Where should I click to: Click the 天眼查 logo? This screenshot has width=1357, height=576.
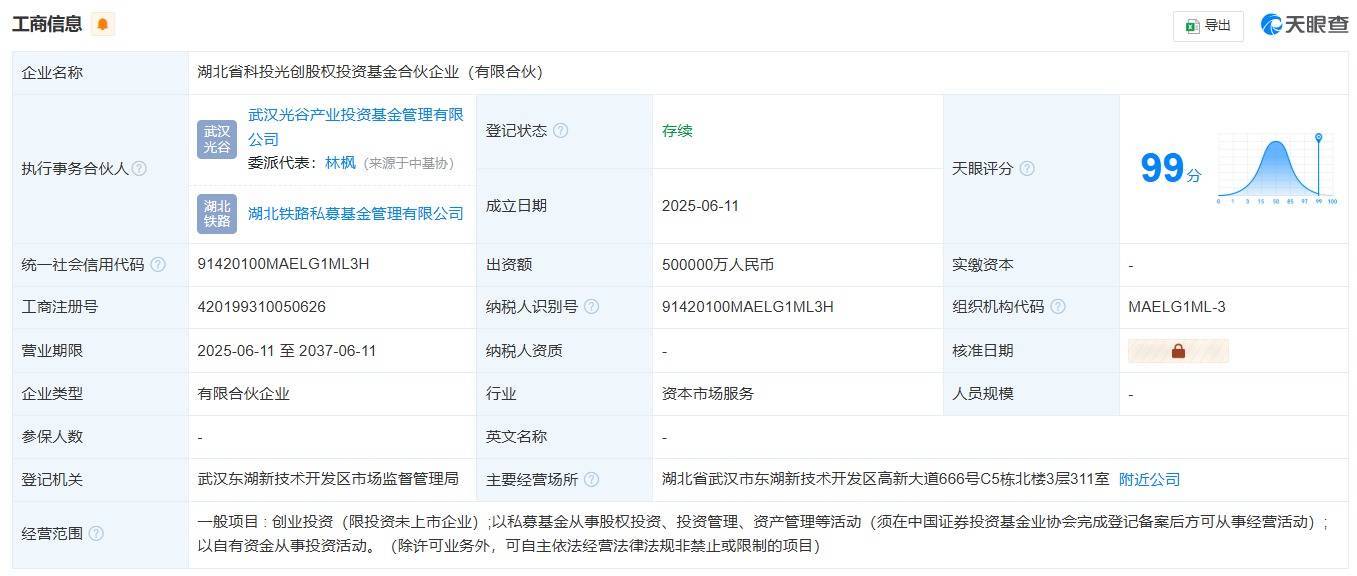coord(1304,25)
